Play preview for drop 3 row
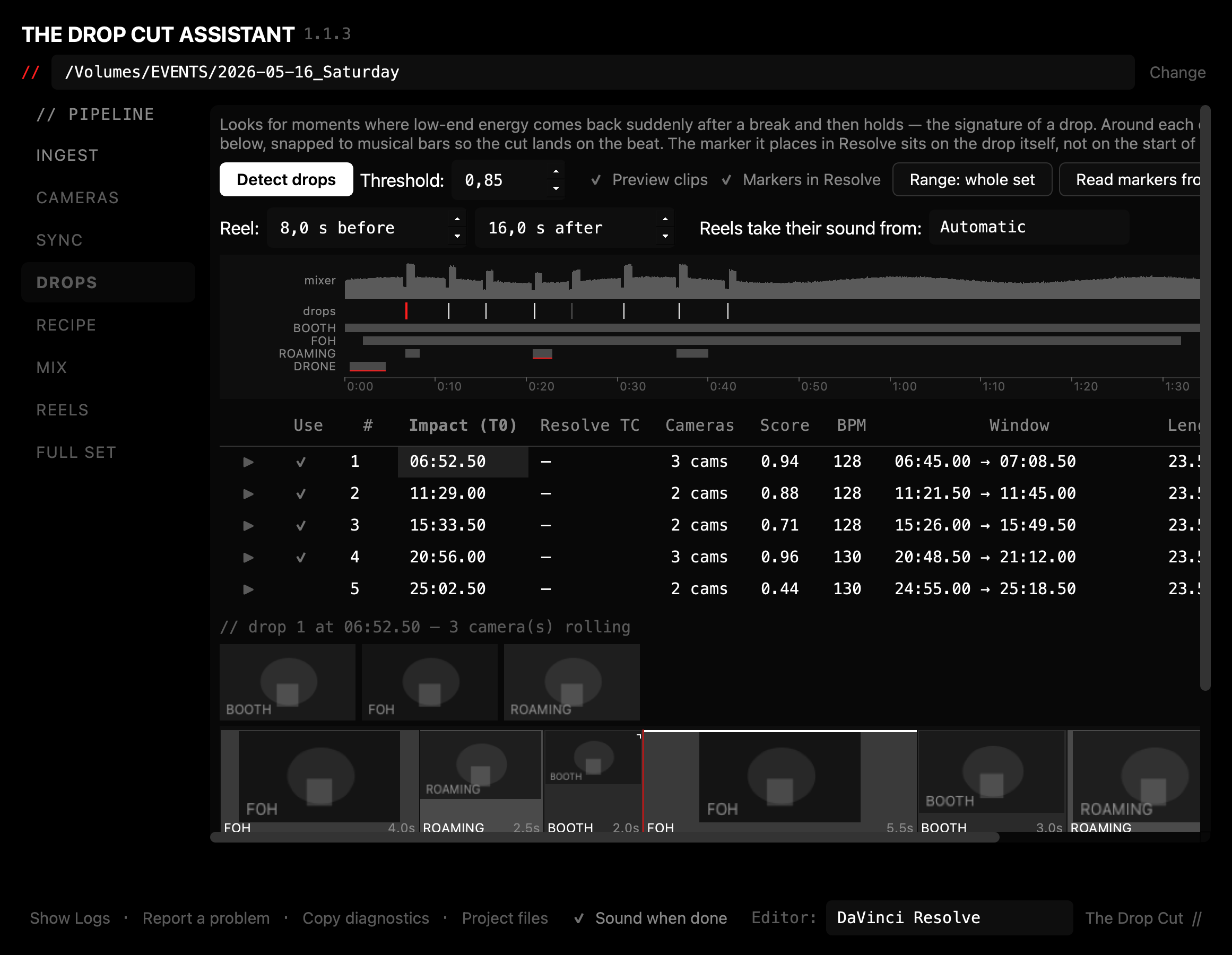 pyautogui.click(x=248, y=526)
